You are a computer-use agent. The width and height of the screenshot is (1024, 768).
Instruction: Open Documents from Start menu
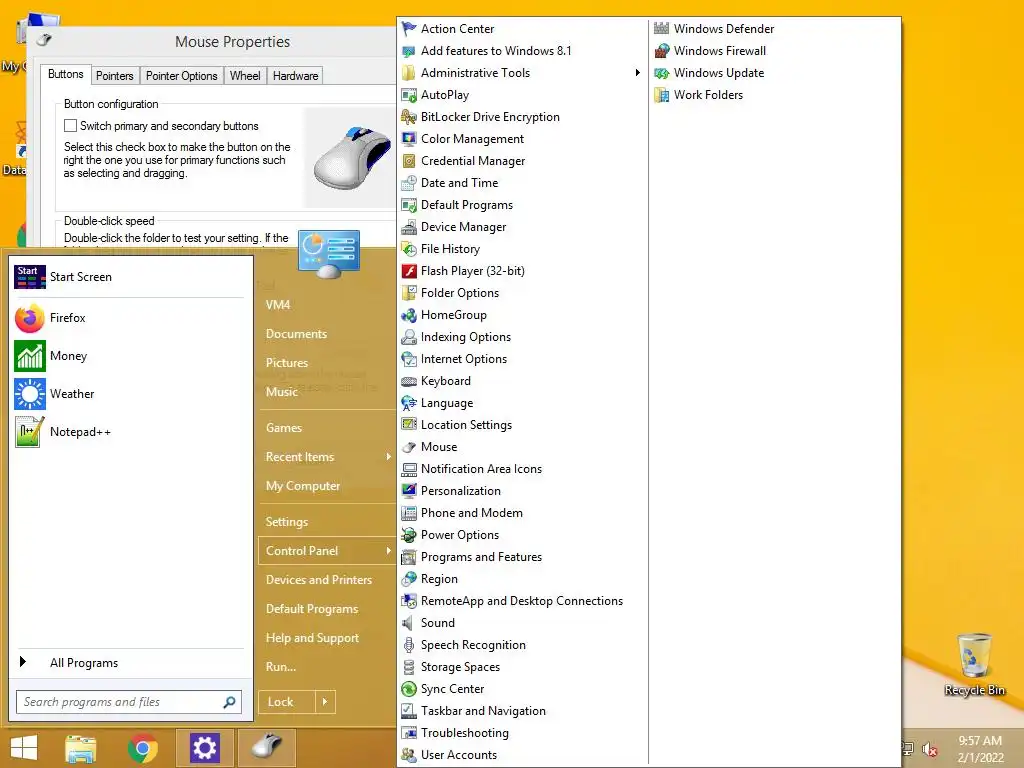click(x=296, y=334)
